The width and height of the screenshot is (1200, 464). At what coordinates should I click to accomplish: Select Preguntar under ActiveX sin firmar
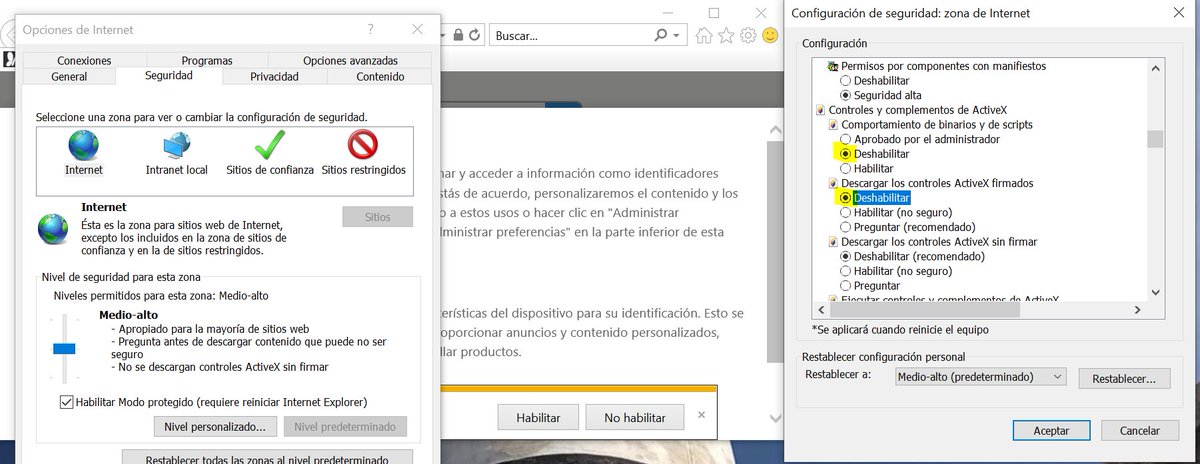point(846,286)
